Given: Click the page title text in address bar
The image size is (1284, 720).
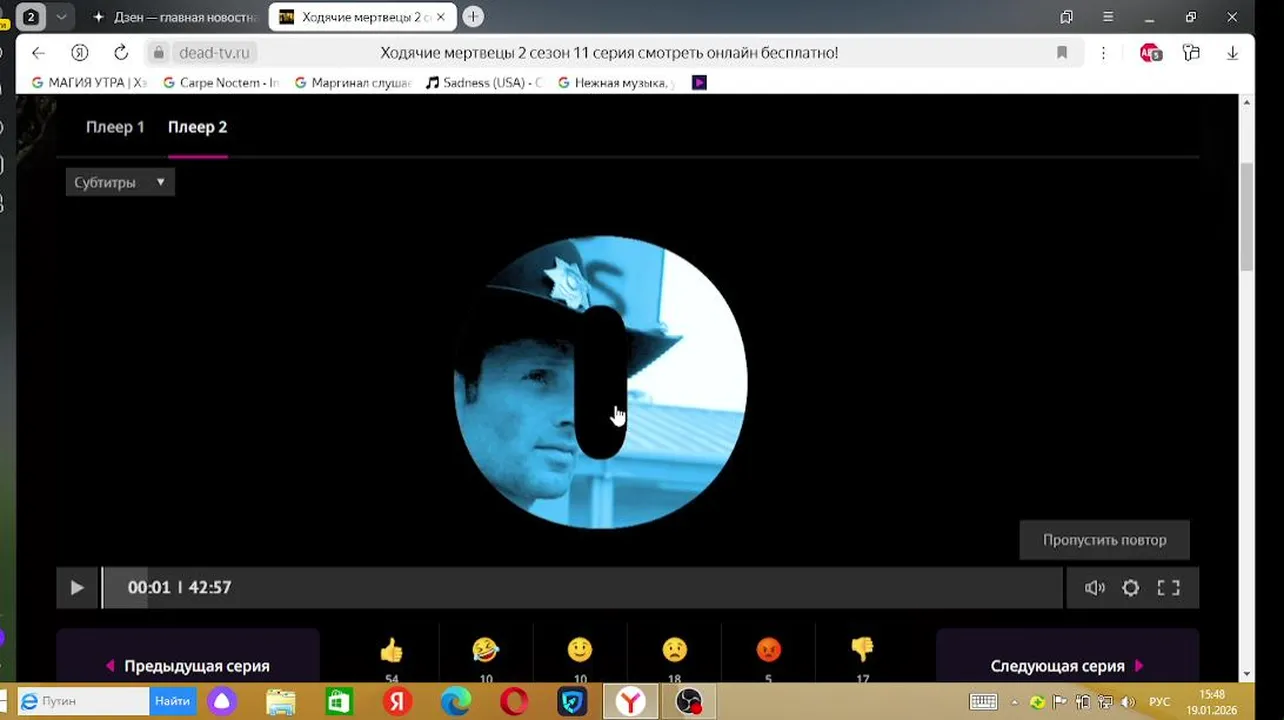Looking at the screenshot, I should click(609, 53).
